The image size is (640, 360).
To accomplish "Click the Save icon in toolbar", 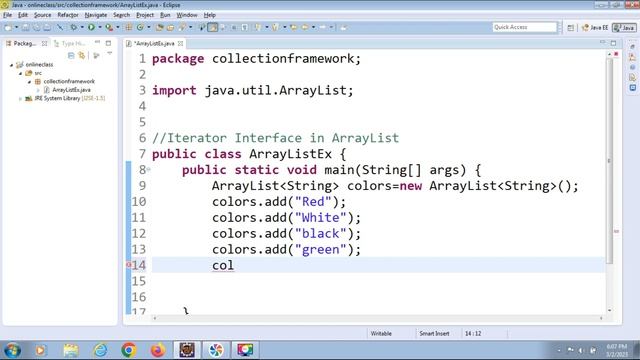I will click(x=25, y=27).
